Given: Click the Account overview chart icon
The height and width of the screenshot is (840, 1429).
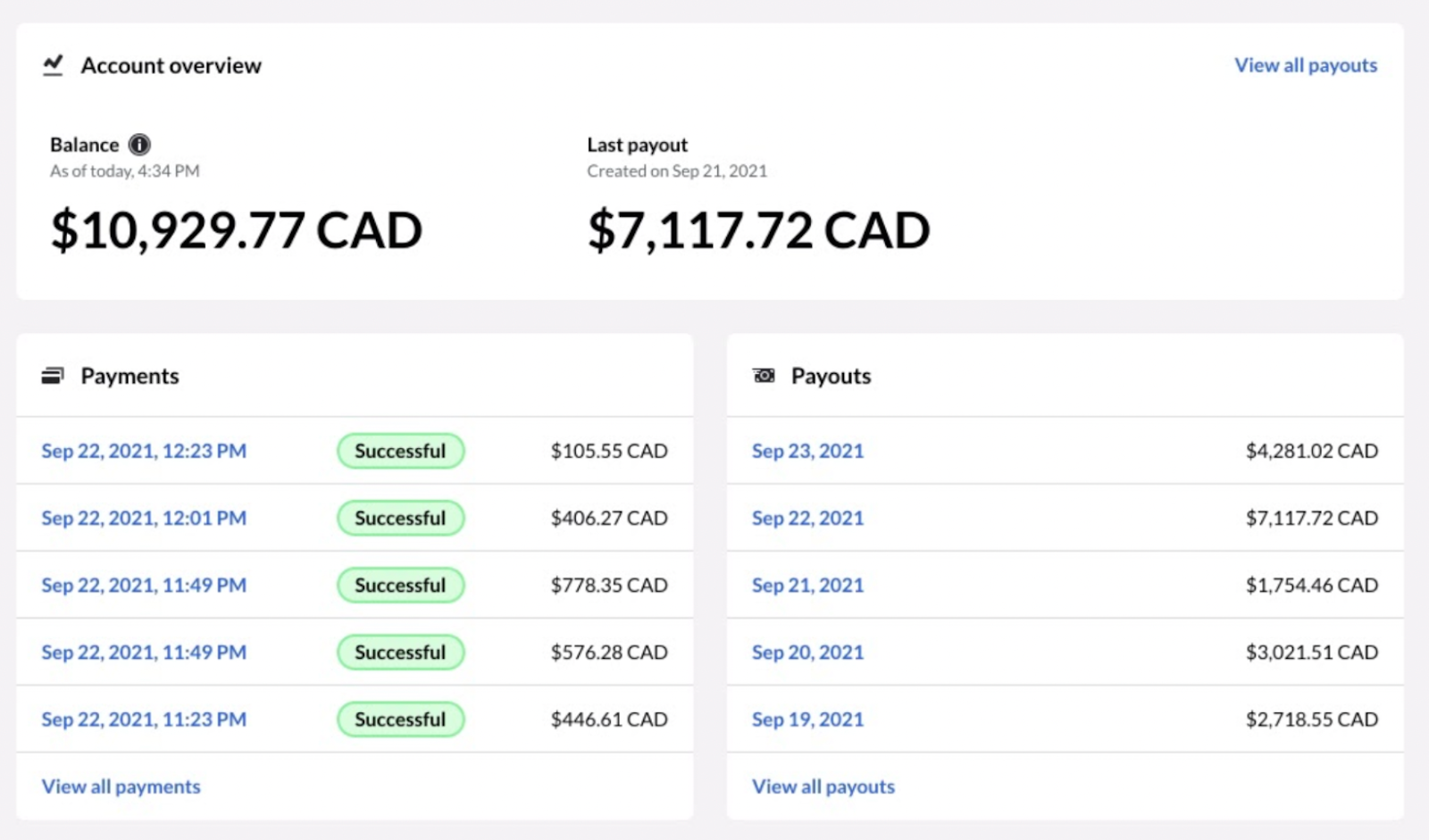Looking at the screenshot, I should point(53,64).
